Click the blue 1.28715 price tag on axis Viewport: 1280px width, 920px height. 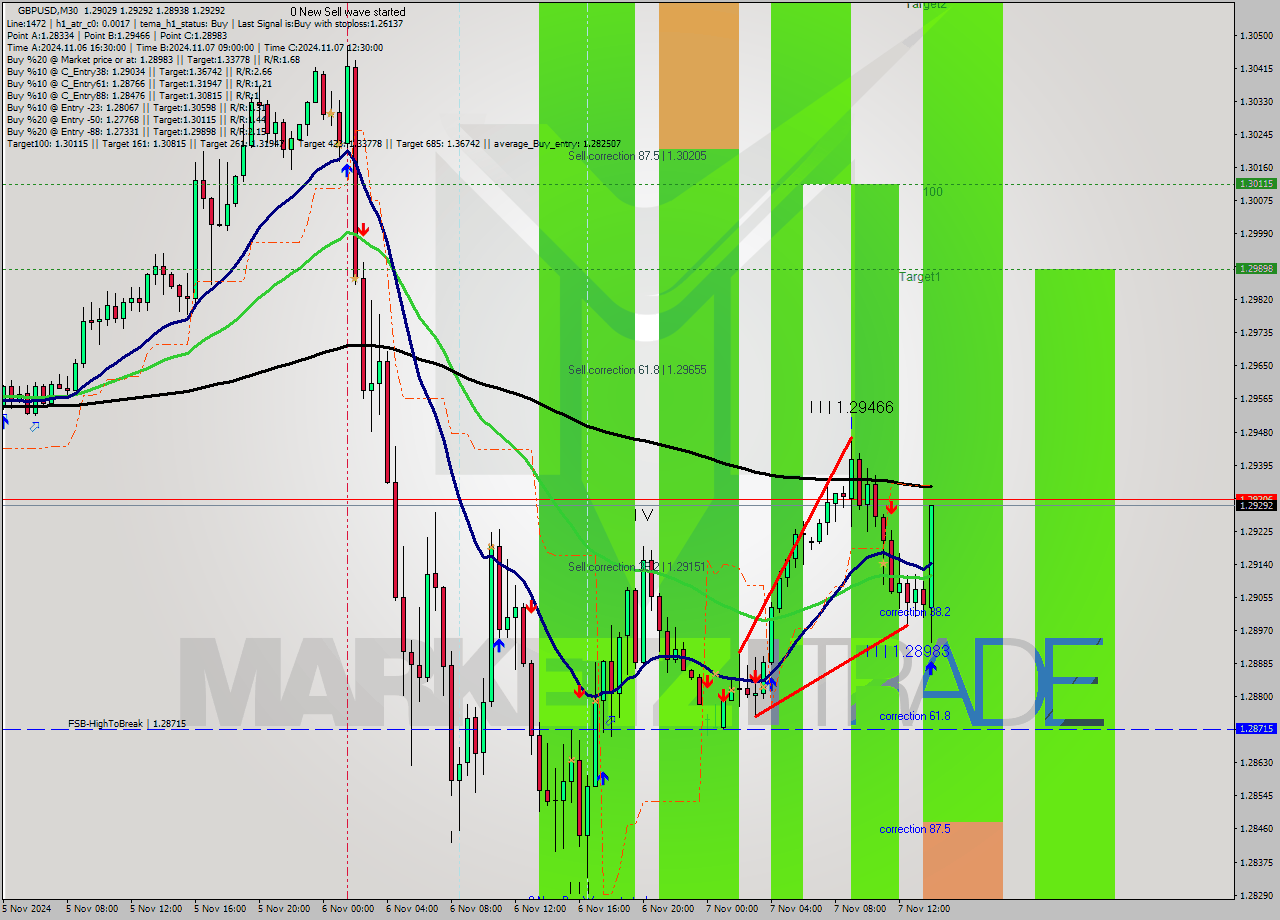tap(1256, 729)
